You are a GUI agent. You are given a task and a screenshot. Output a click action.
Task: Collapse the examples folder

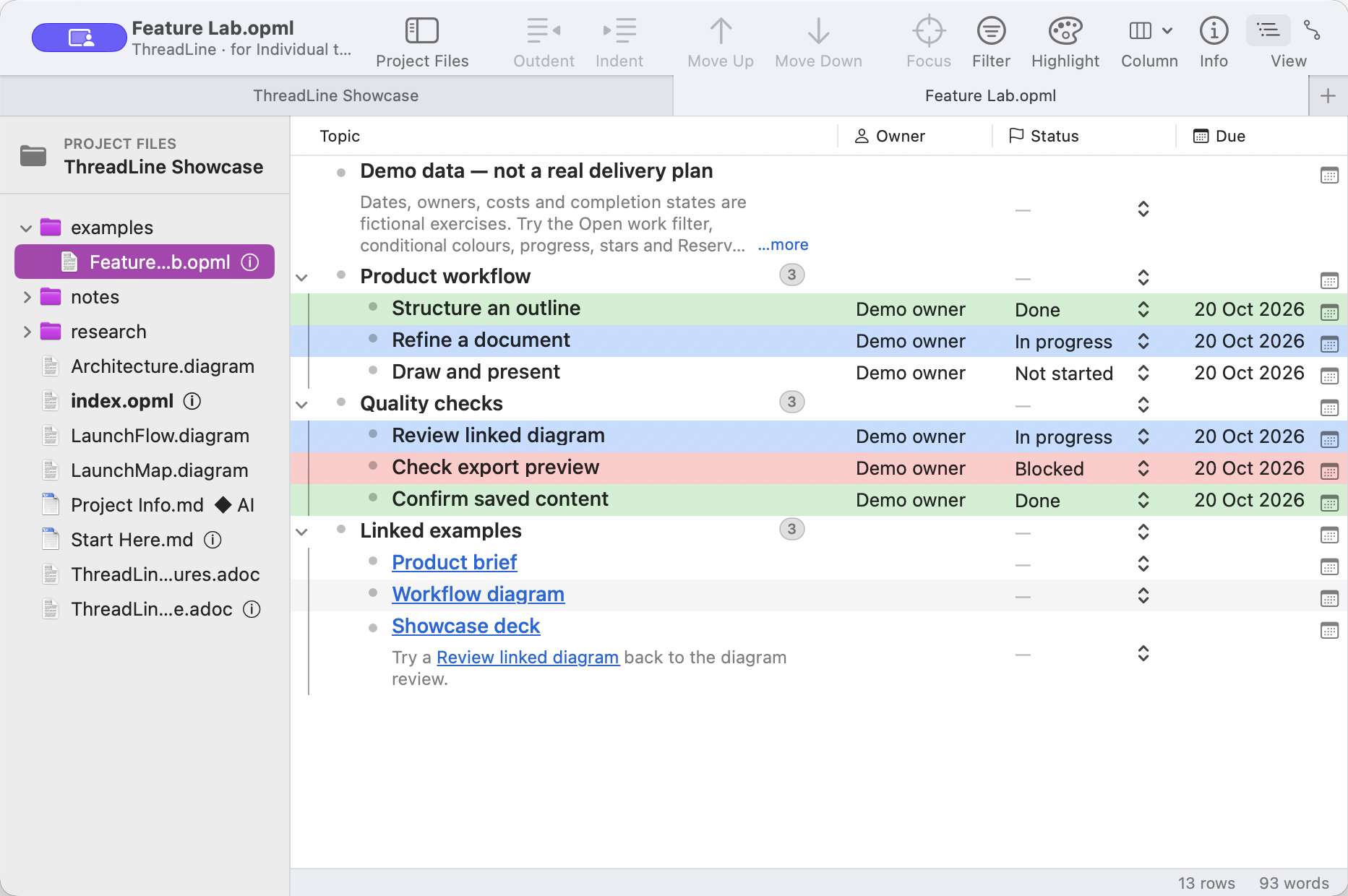click(26, 228)
